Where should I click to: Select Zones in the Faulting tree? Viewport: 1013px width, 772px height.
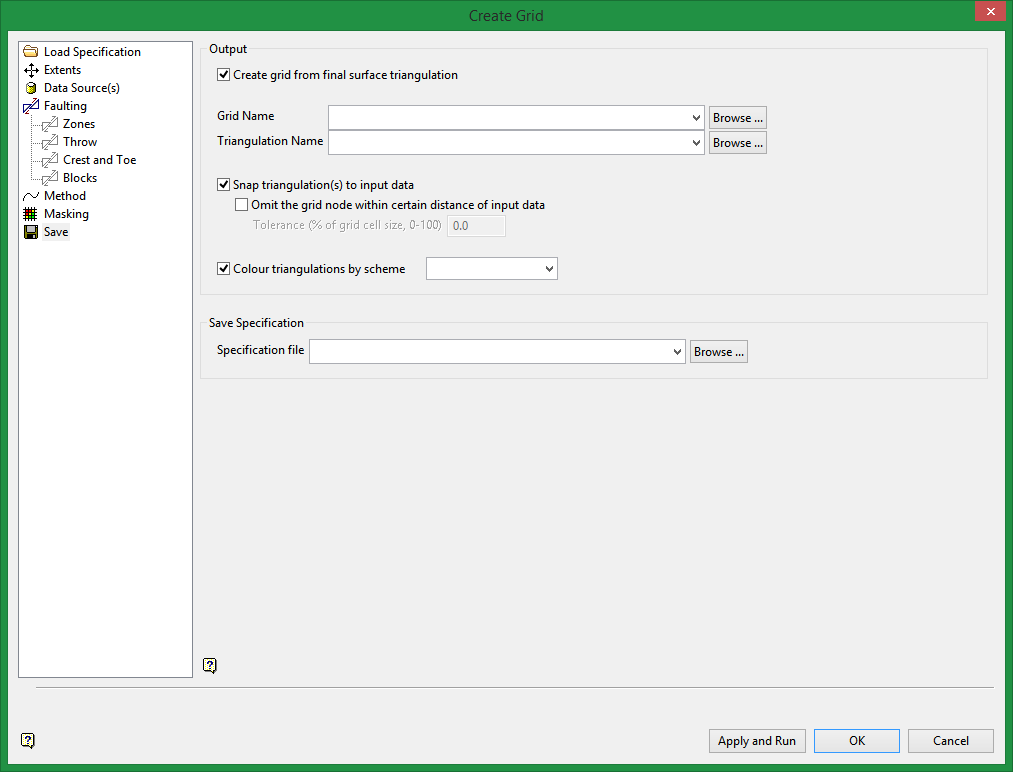click(79, 124)
